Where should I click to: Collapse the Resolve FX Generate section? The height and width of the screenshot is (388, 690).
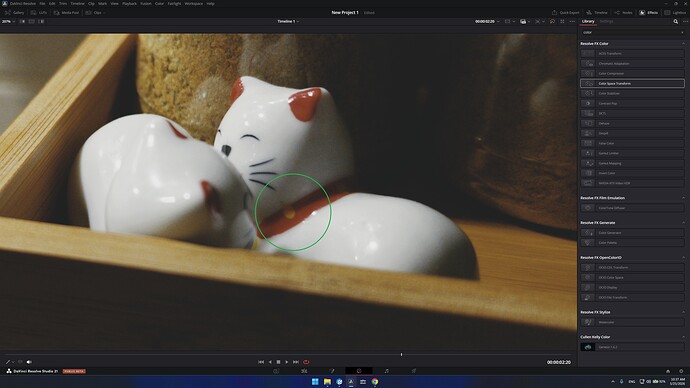[x=683, y=223]
